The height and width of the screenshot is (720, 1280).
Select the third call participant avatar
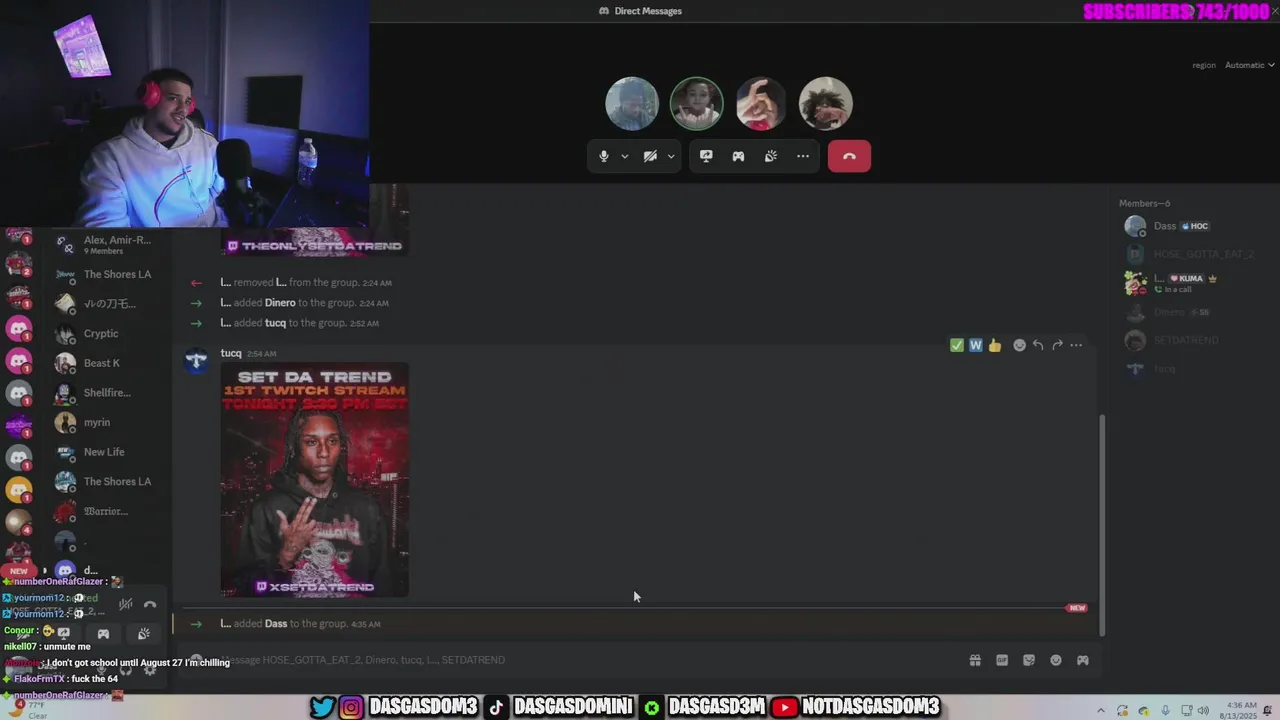[761, 103]
